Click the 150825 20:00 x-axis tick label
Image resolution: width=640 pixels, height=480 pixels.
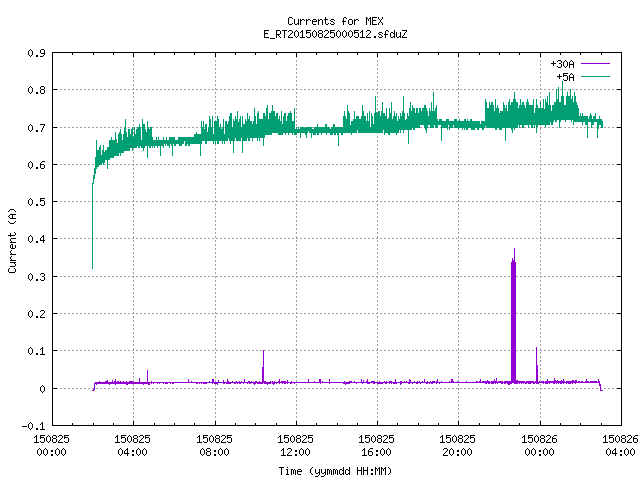pyautogui.click(x=457, y=445)
